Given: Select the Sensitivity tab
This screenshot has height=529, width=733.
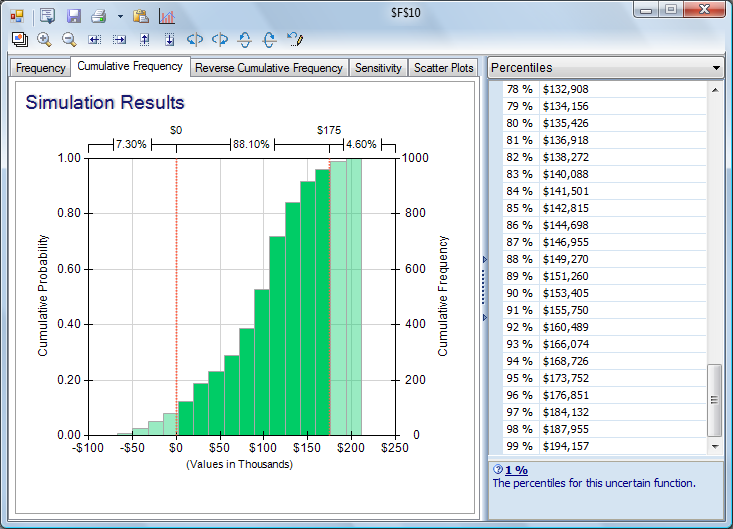Looking at the screenshot, I should click(378, 68).
